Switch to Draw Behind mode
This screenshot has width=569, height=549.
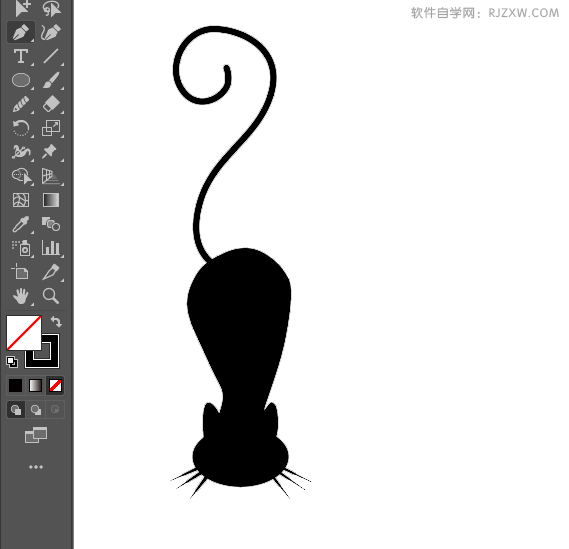pos(36,410)
